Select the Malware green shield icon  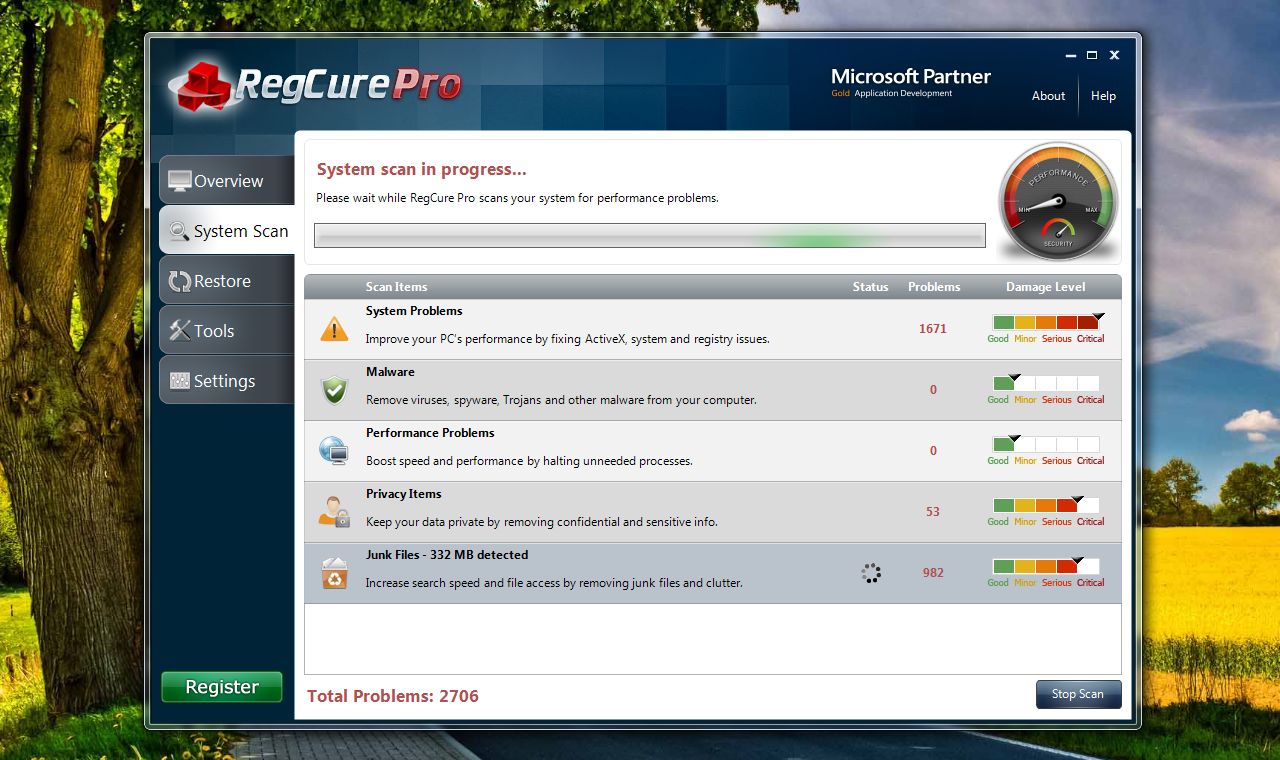click(x=333, y=388)
